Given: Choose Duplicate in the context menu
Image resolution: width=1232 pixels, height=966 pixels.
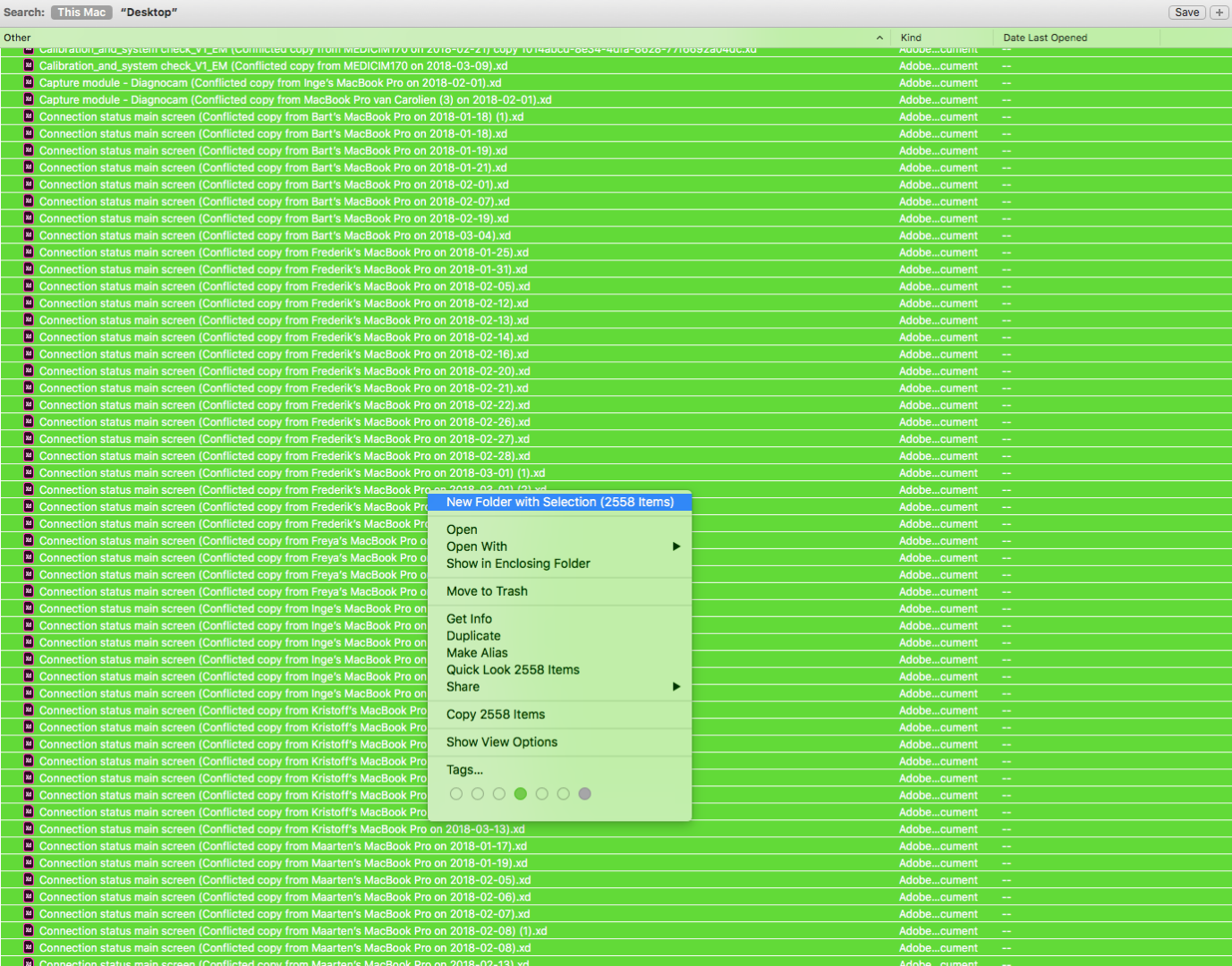Looking at the screenshot, I should point(560,636).
